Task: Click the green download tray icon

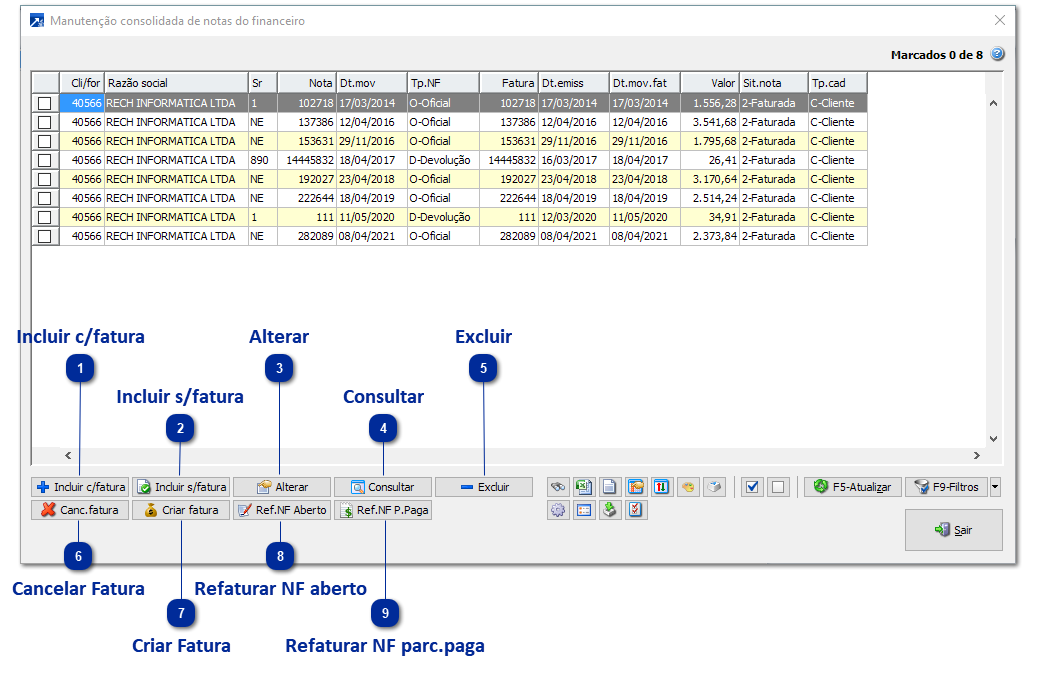Action: click(610, 511)
